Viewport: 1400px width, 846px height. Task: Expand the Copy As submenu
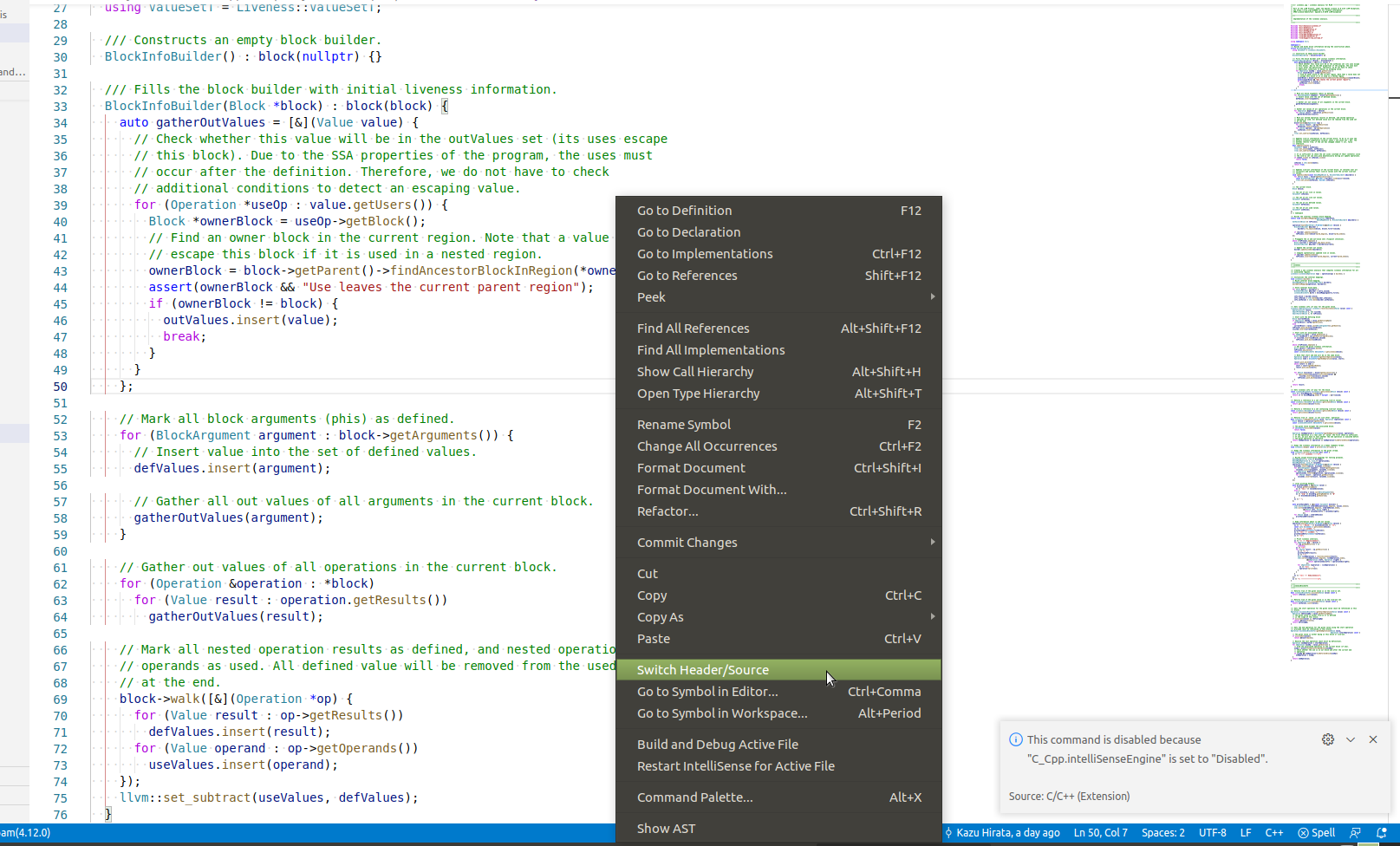tap(778, 617)
